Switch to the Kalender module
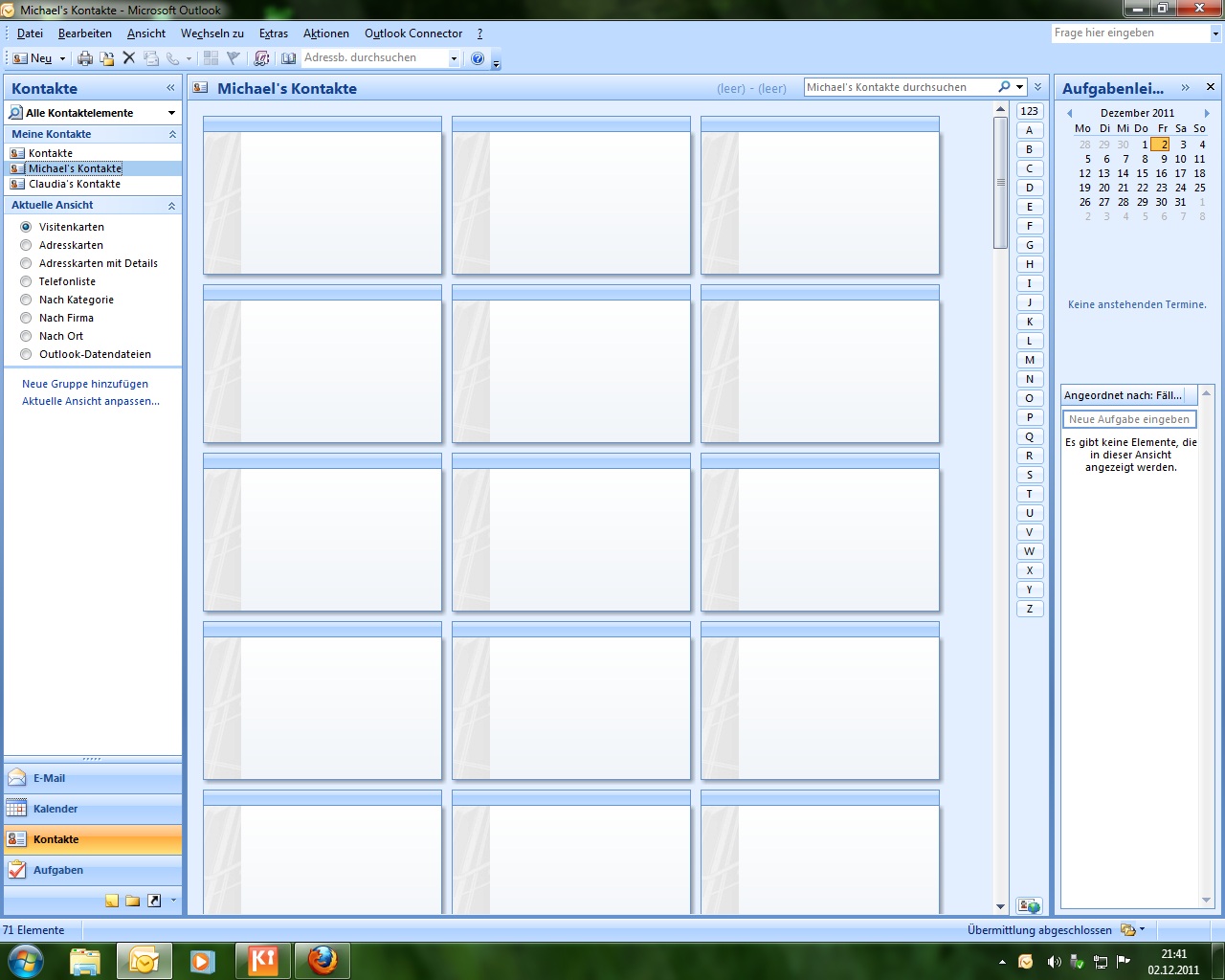1225x980 pixels. (x=93, y=809)
